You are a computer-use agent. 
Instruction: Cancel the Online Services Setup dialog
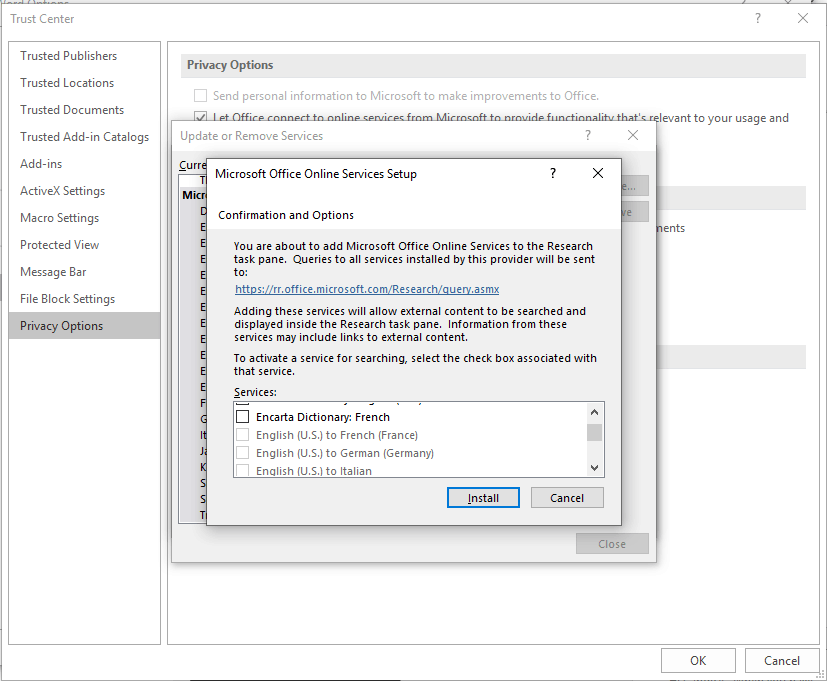[566, 497]
